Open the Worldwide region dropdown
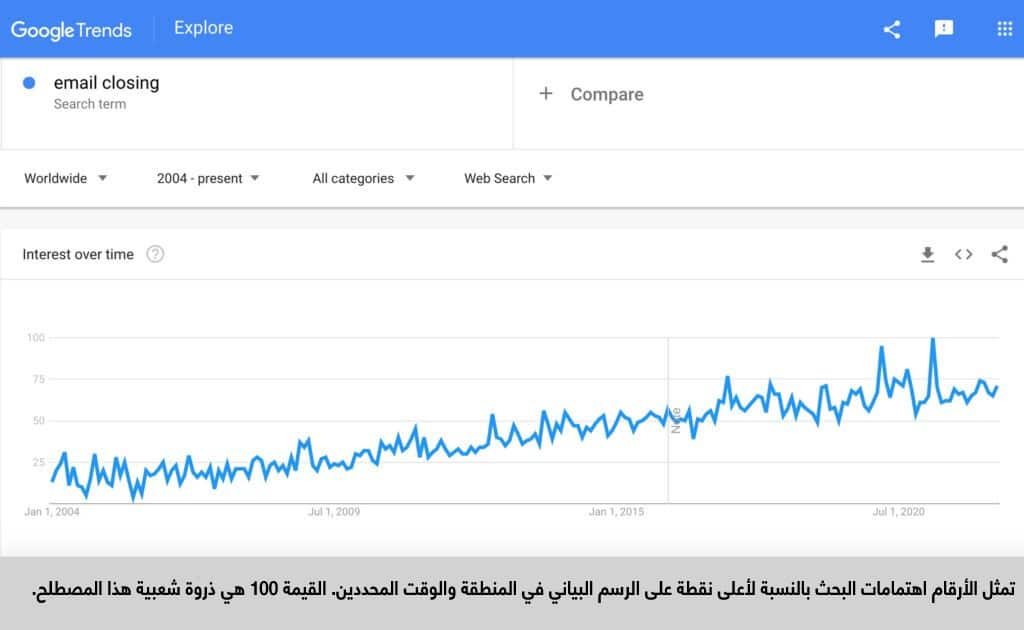1024x630 pixels. point(66,178)
